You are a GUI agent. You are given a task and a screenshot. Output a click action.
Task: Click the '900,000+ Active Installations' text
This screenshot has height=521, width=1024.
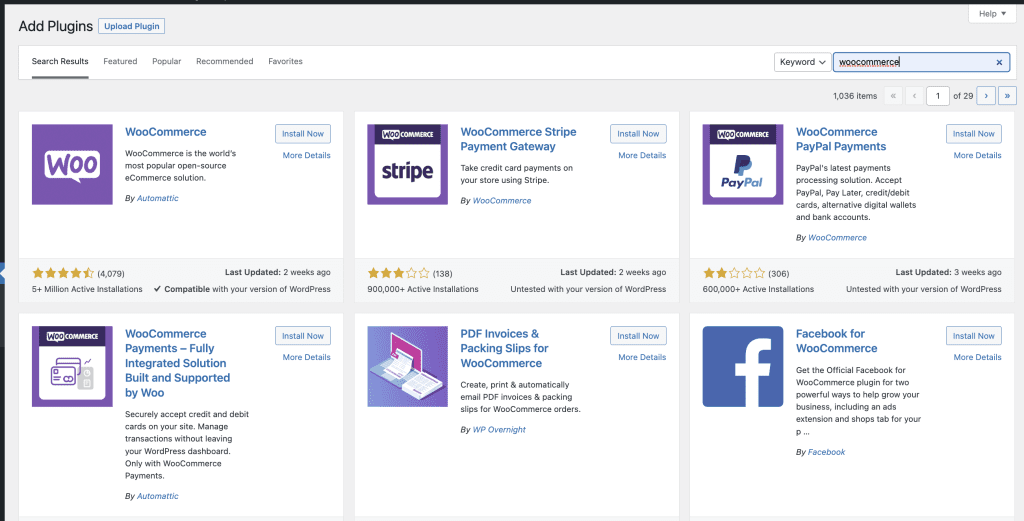pos(423,289)
